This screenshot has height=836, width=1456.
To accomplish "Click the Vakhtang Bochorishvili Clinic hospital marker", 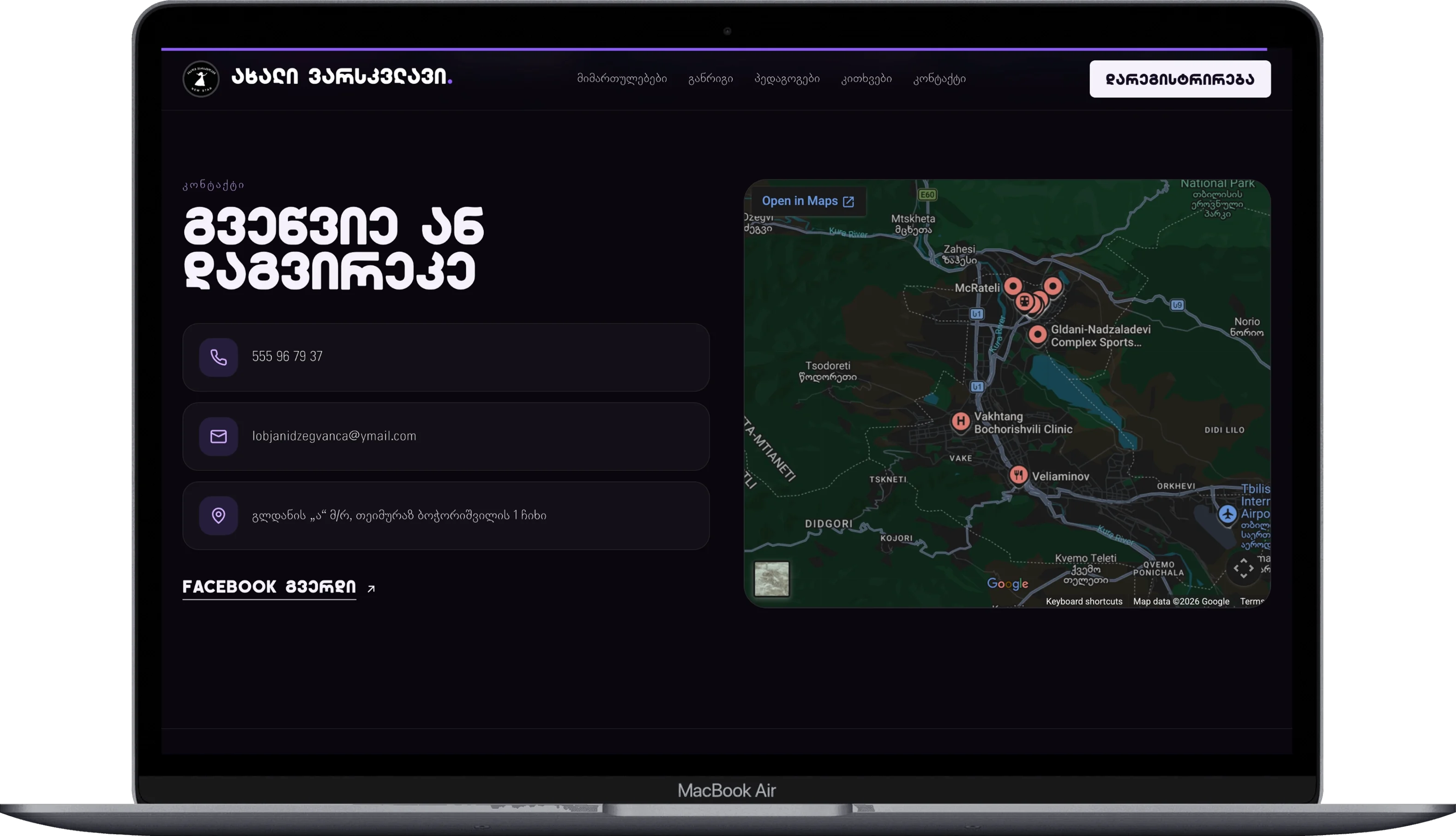I will pyautogui.click(x=960, y=421).
